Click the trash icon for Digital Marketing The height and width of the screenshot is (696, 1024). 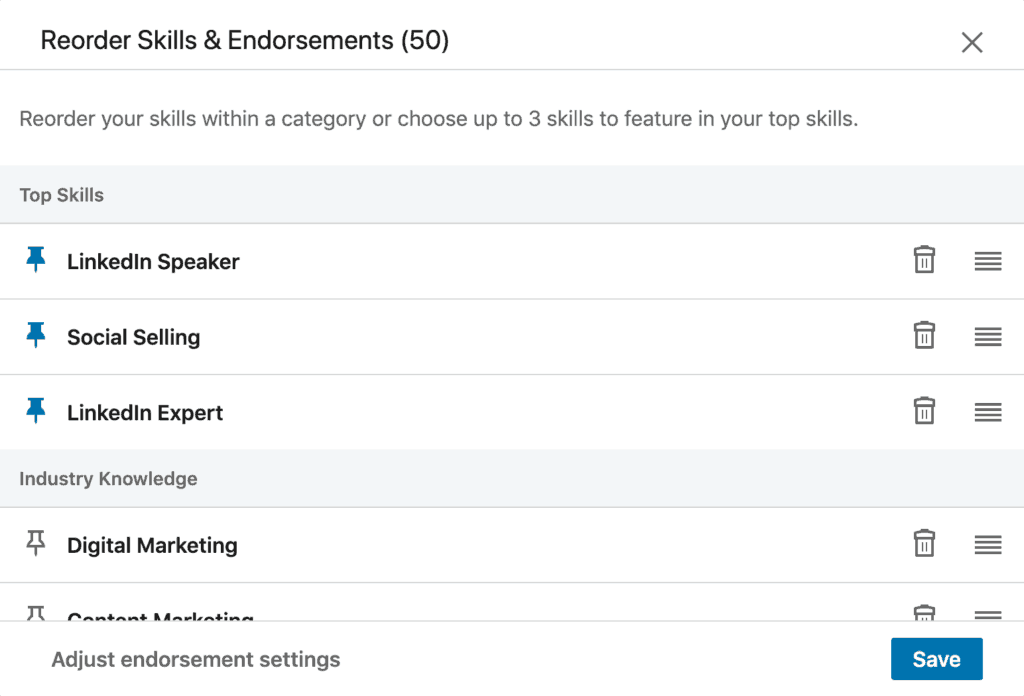tap(924, 544)
